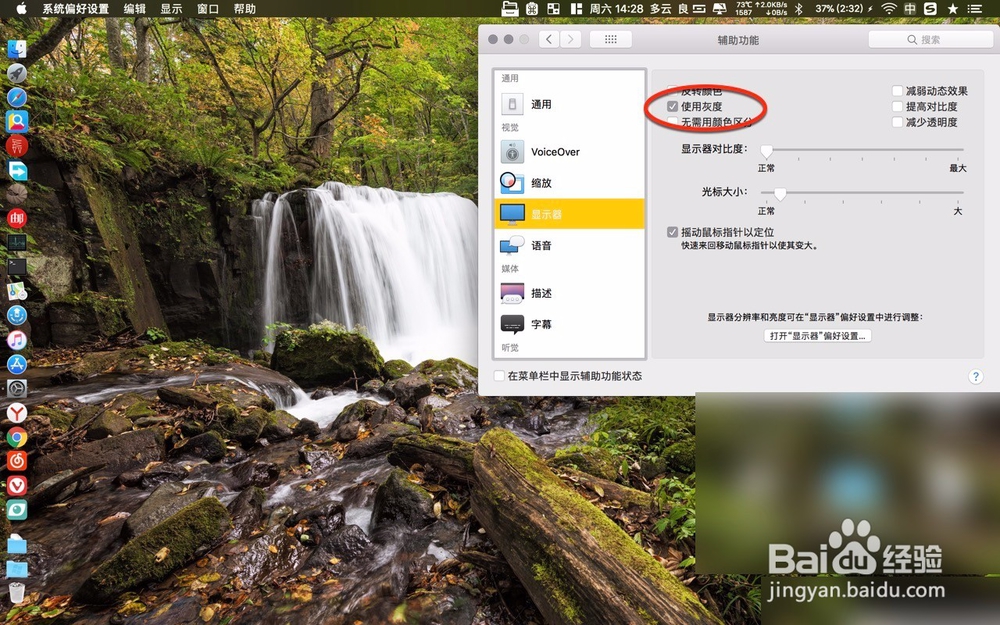Open Vivaldi browser icon in dock
This screenshot has height=625, width=1000.
[x=17, y=485]
